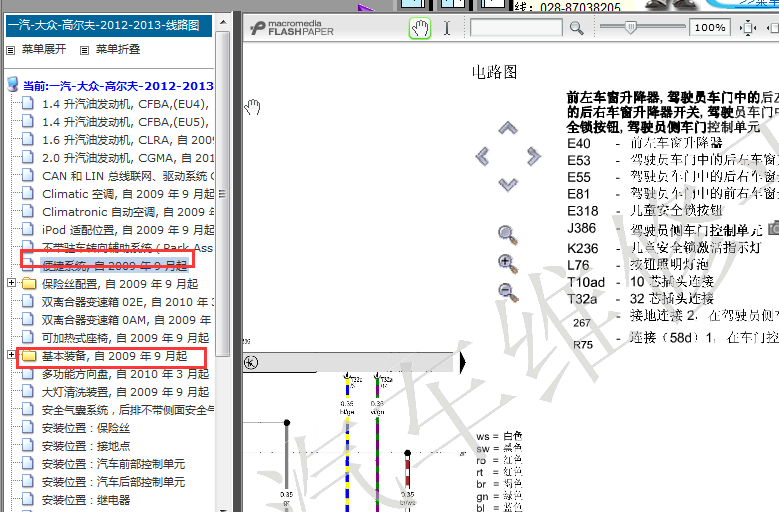779x512 pixels.
Task: Click the sidebar vertical scrollbar thumb
Action: 223,194
